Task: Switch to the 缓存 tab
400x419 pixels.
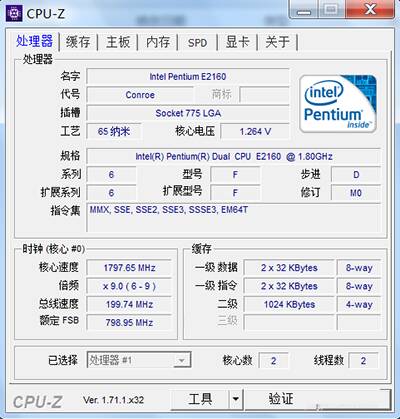Action: click(78, 42)
